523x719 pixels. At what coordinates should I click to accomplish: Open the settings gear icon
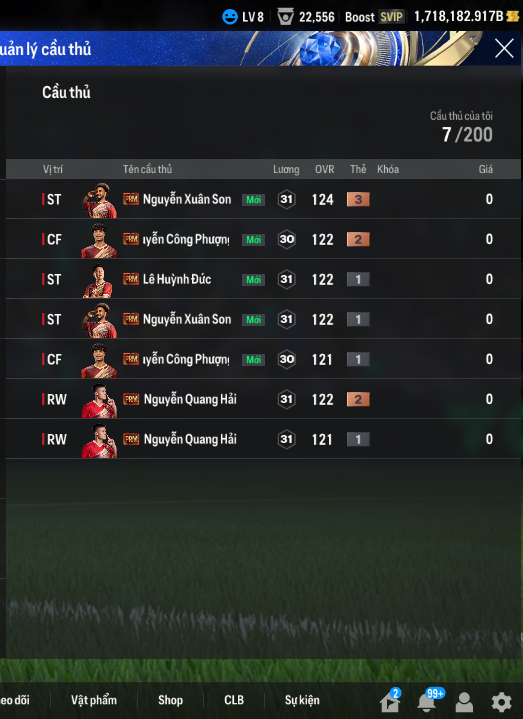501,702
